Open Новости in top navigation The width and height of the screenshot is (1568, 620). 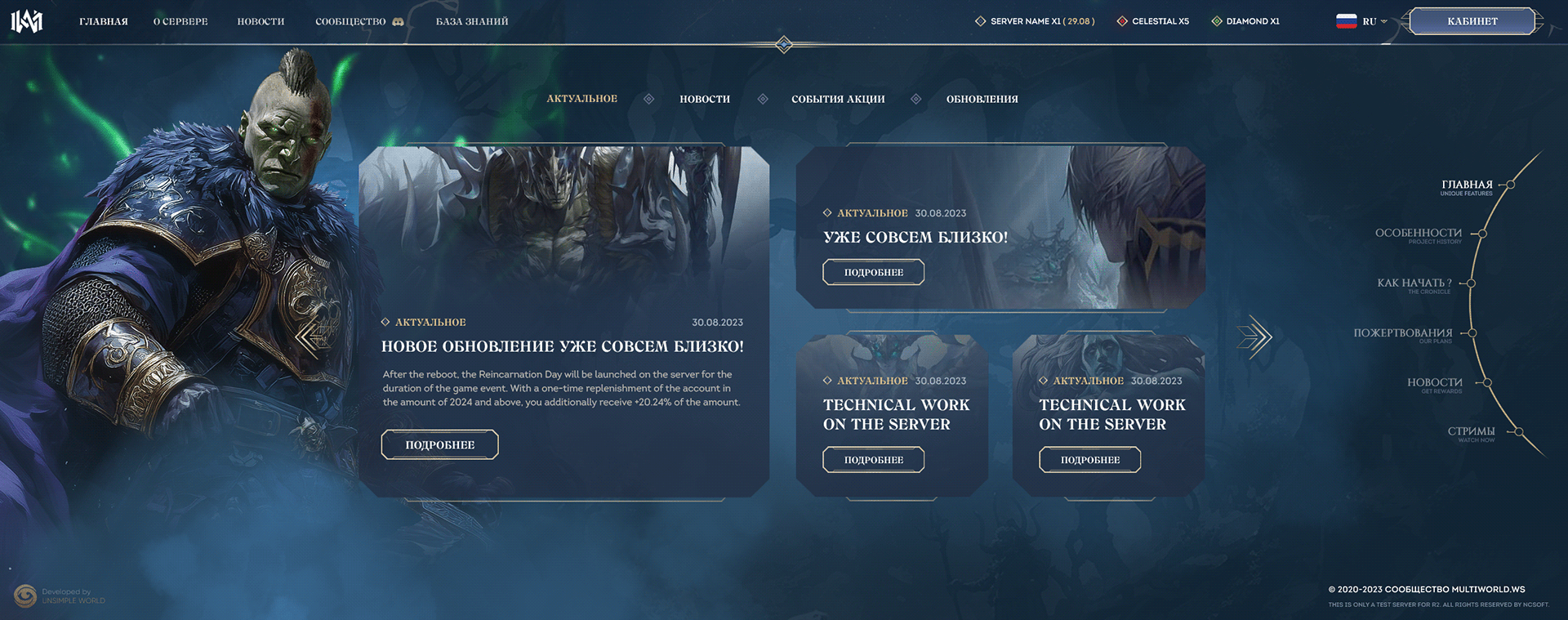[261, 22]
